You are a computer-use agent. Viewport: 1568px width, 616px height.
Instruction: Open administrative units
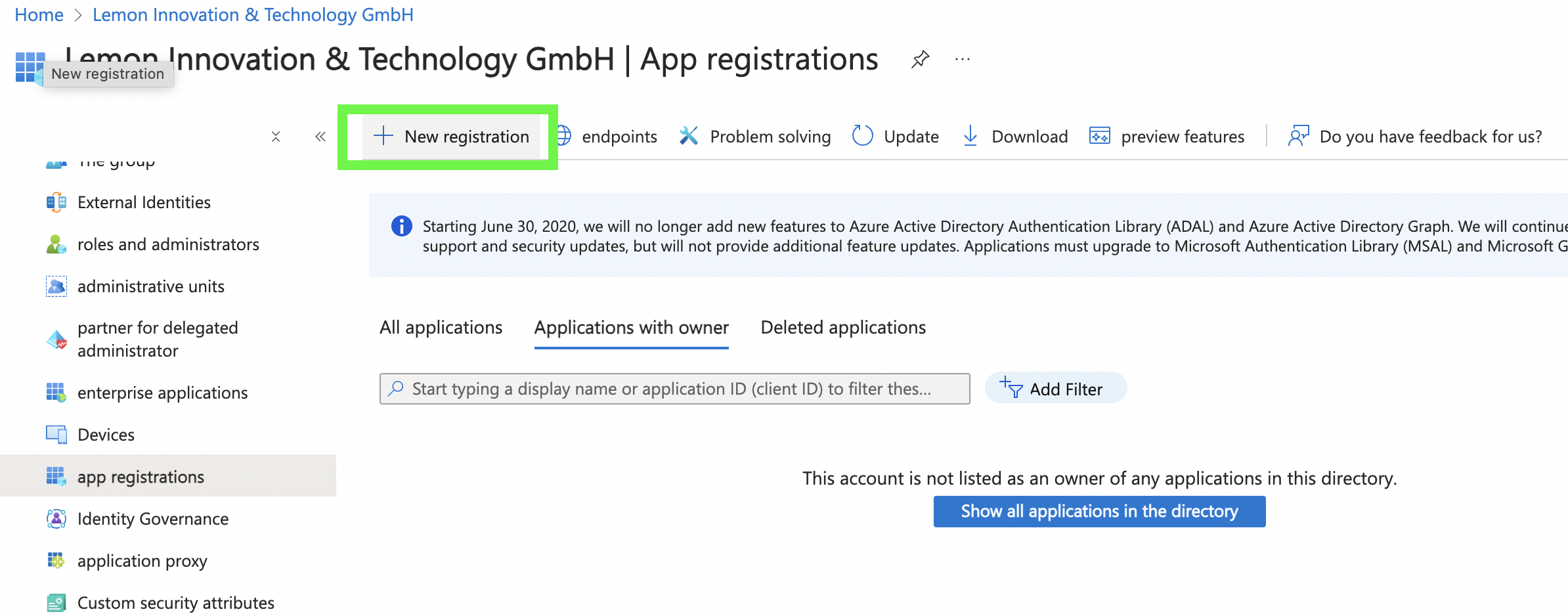click(151, 286)
